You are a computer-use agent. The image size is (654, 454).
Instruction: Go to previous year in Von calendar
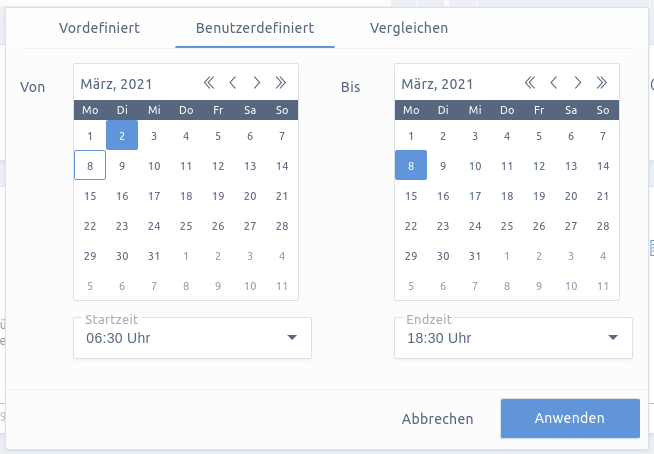click(209, 83)
